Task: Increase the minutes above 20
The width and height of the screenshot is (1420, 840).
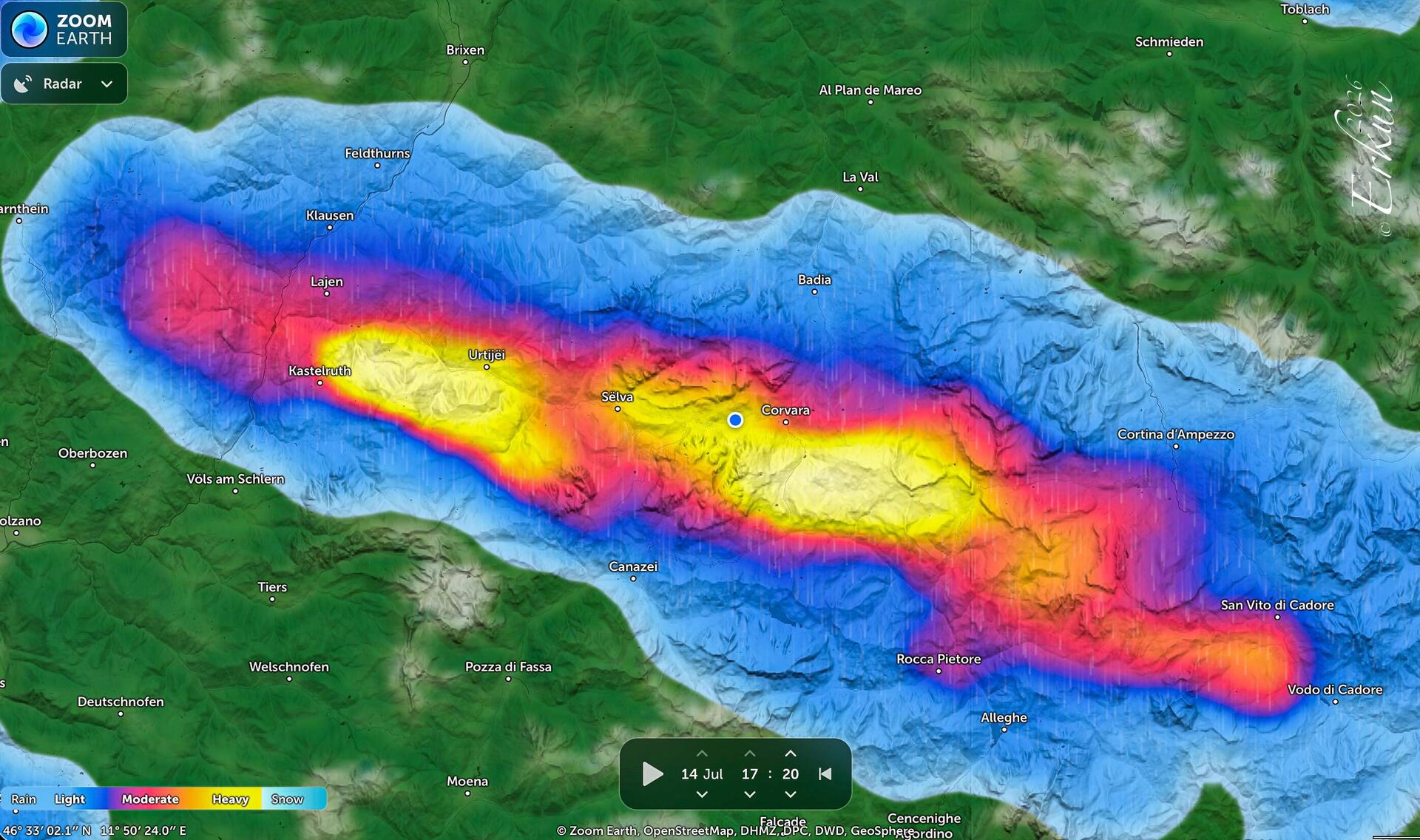Action: click(791, 753)
